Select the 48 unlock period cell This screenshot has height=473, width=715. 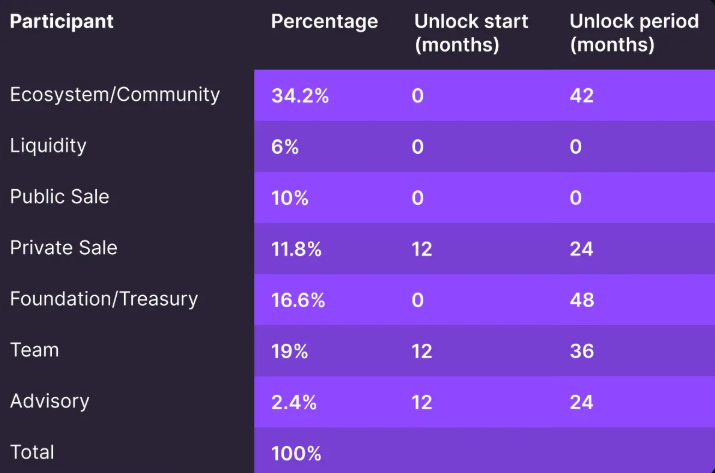(x=582, y=300)
